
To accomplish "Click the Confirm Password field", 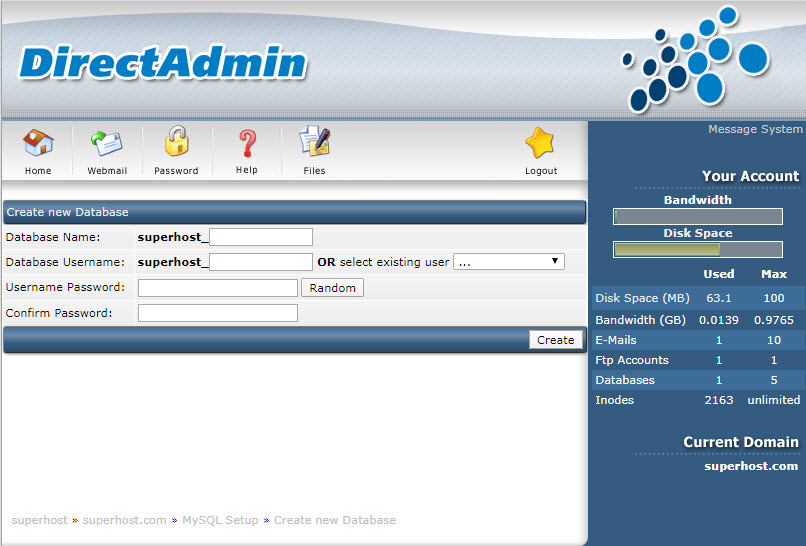I will click(217, 313).
